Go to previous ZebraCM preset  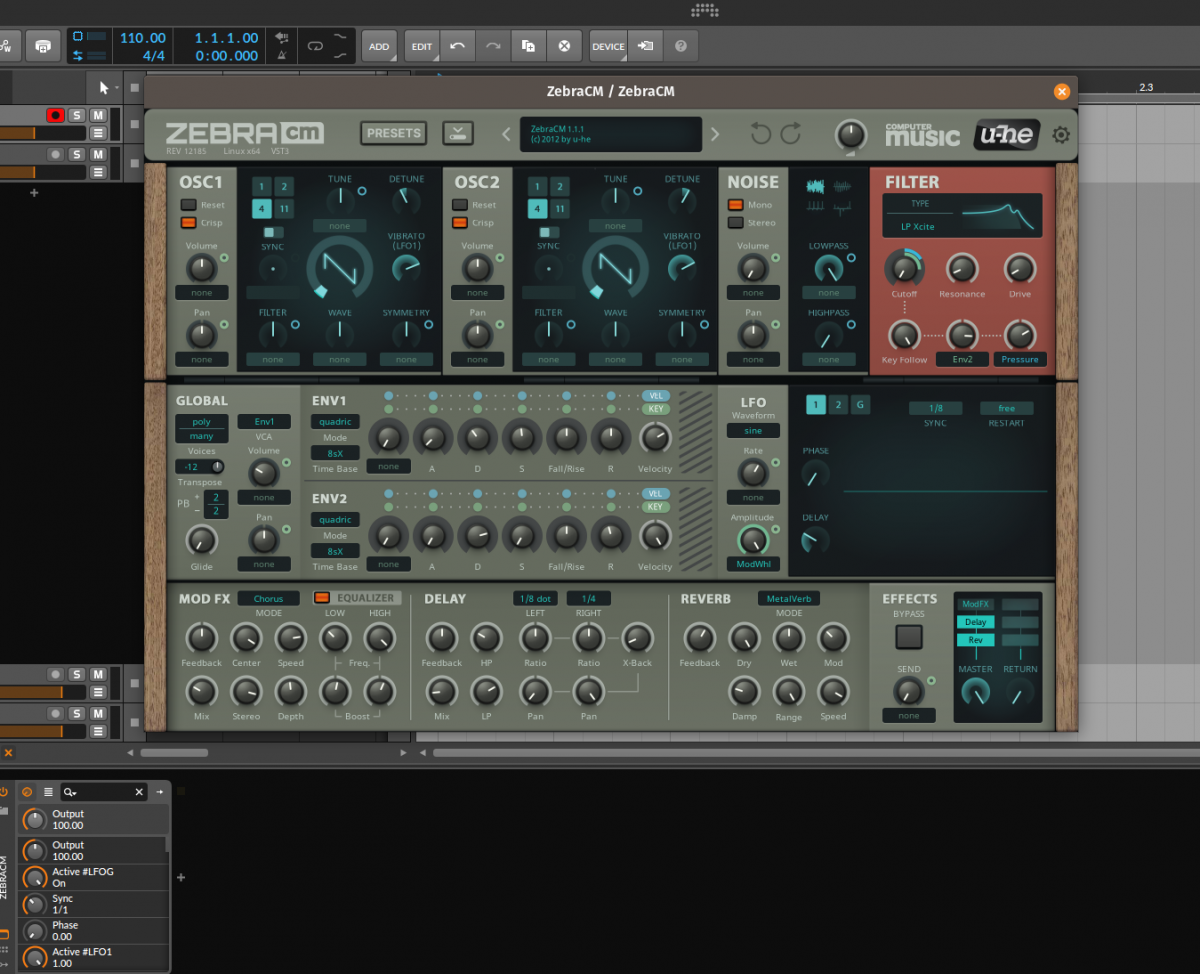coord(506,134)
